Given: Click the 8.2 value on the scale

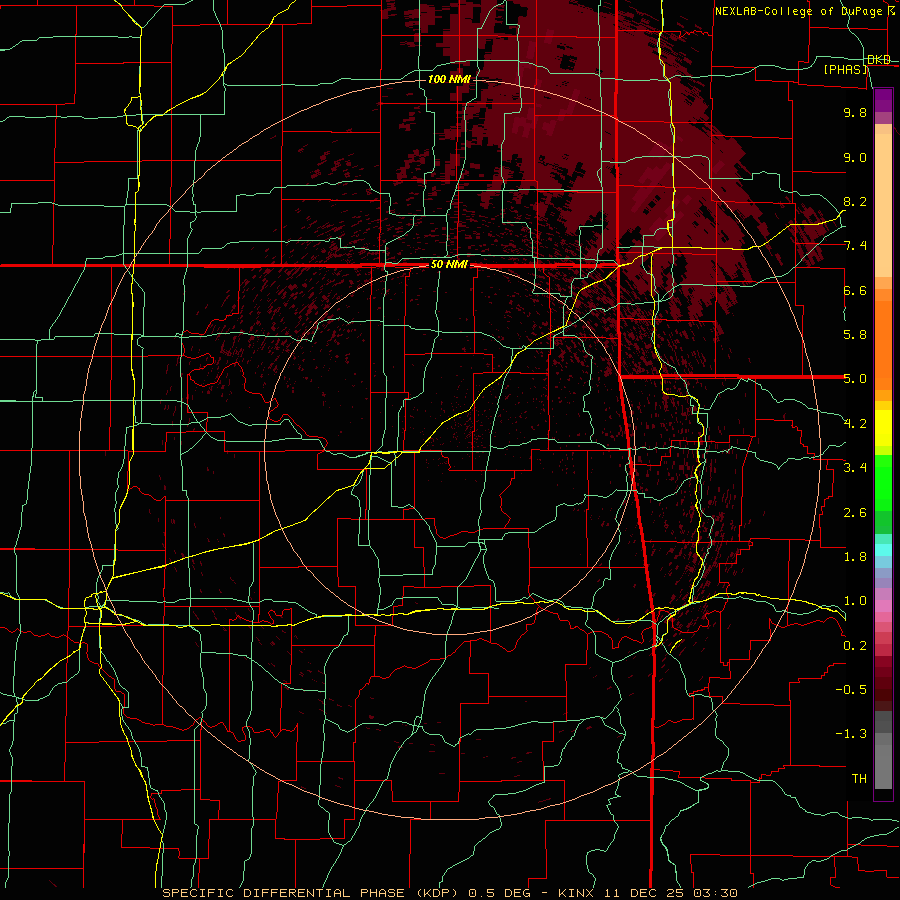Looking at the screenshot, I should (x=855, y=201).
